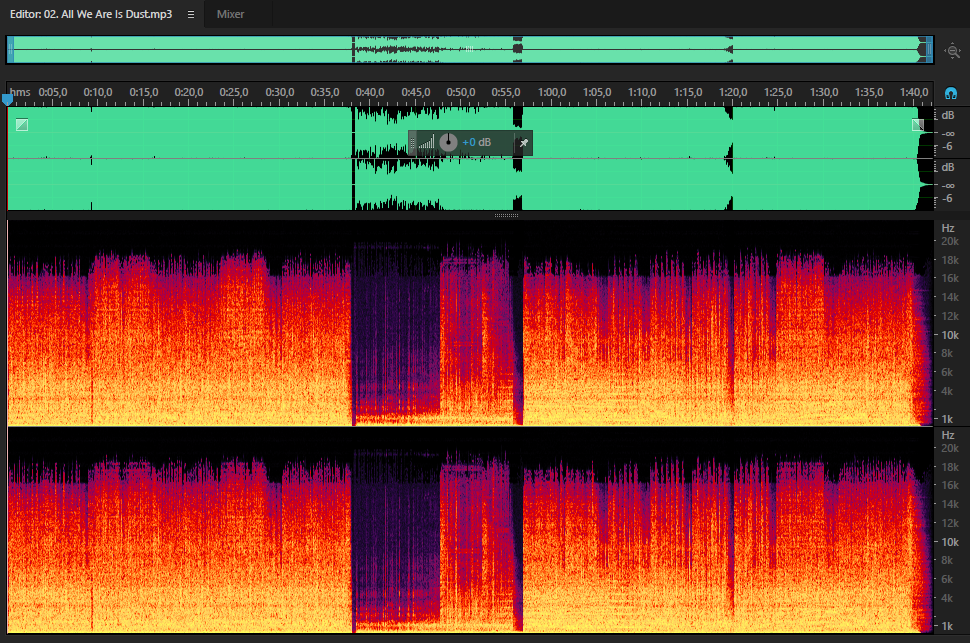Click the lower channel spectral frequency display

(x=470, y=530)
